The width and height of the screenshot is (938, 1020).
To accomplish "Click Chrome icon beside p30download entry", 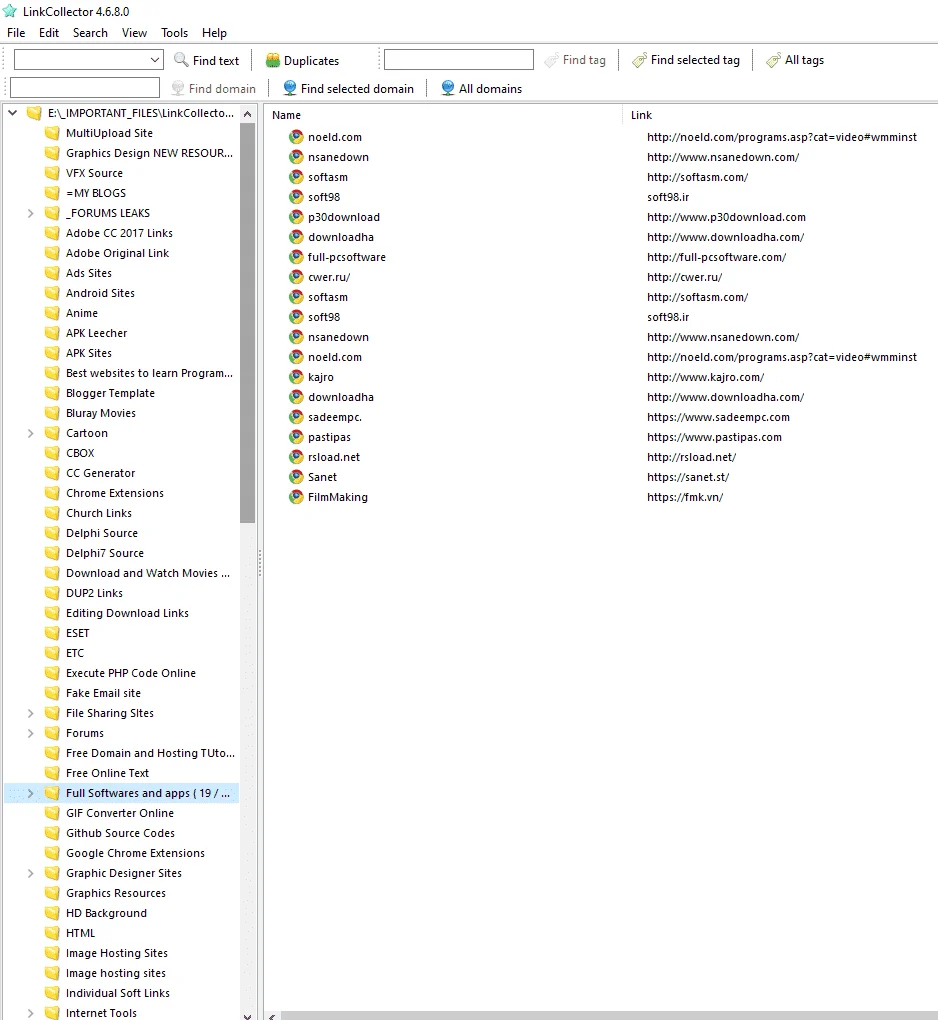I will click(x=297, y=217).
